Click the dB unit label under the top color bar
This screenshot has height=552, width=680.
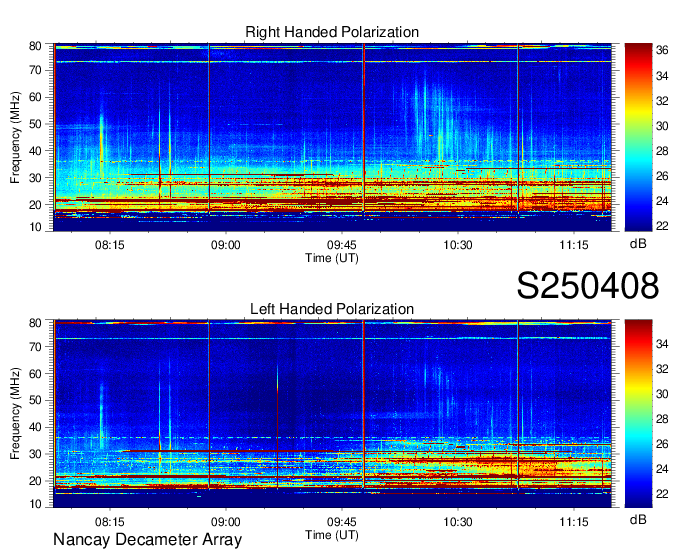coord(638,244)
